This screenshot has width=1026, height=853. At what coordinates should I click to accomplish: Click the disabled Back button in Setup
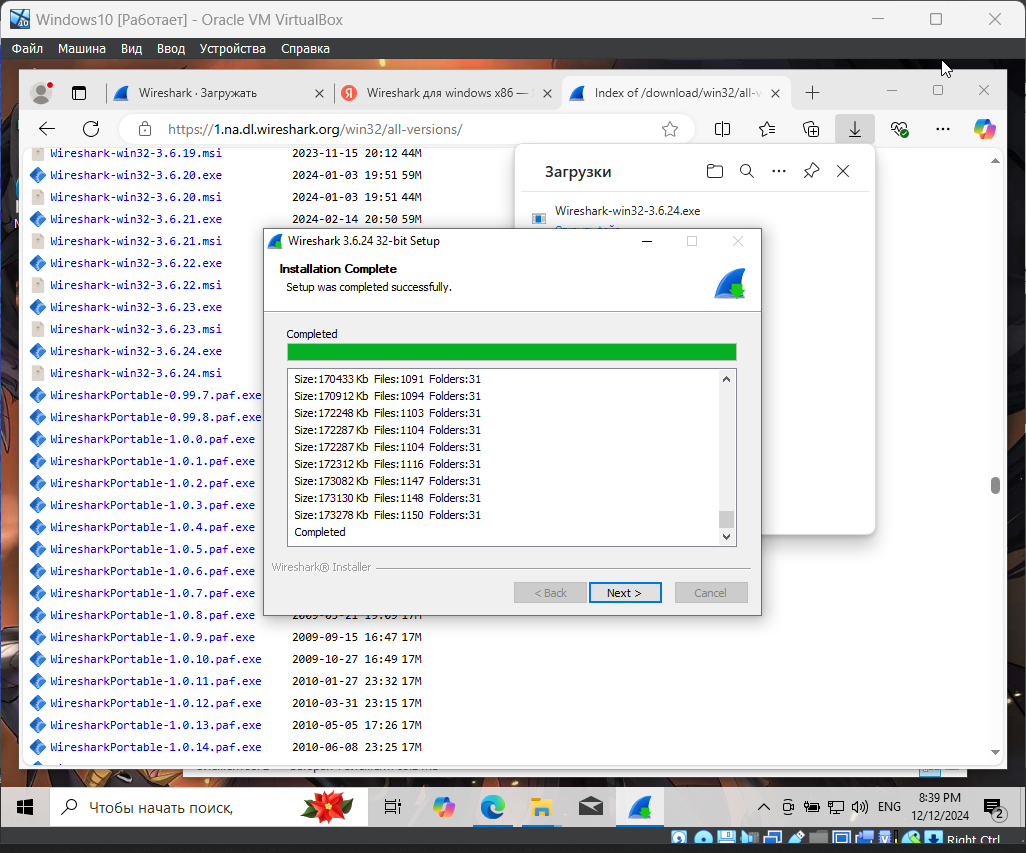point(550,593)
